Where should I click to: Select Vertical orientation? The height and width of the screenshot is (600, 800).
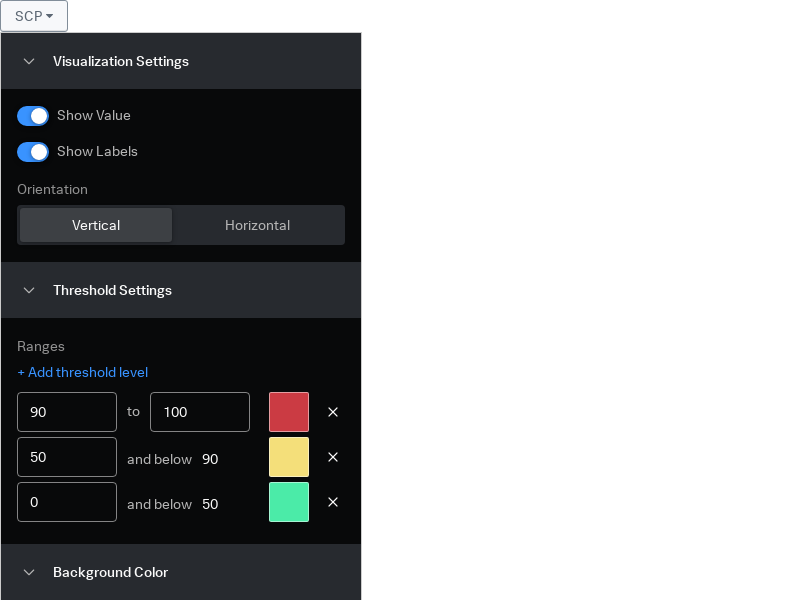[x=96, y=225]
